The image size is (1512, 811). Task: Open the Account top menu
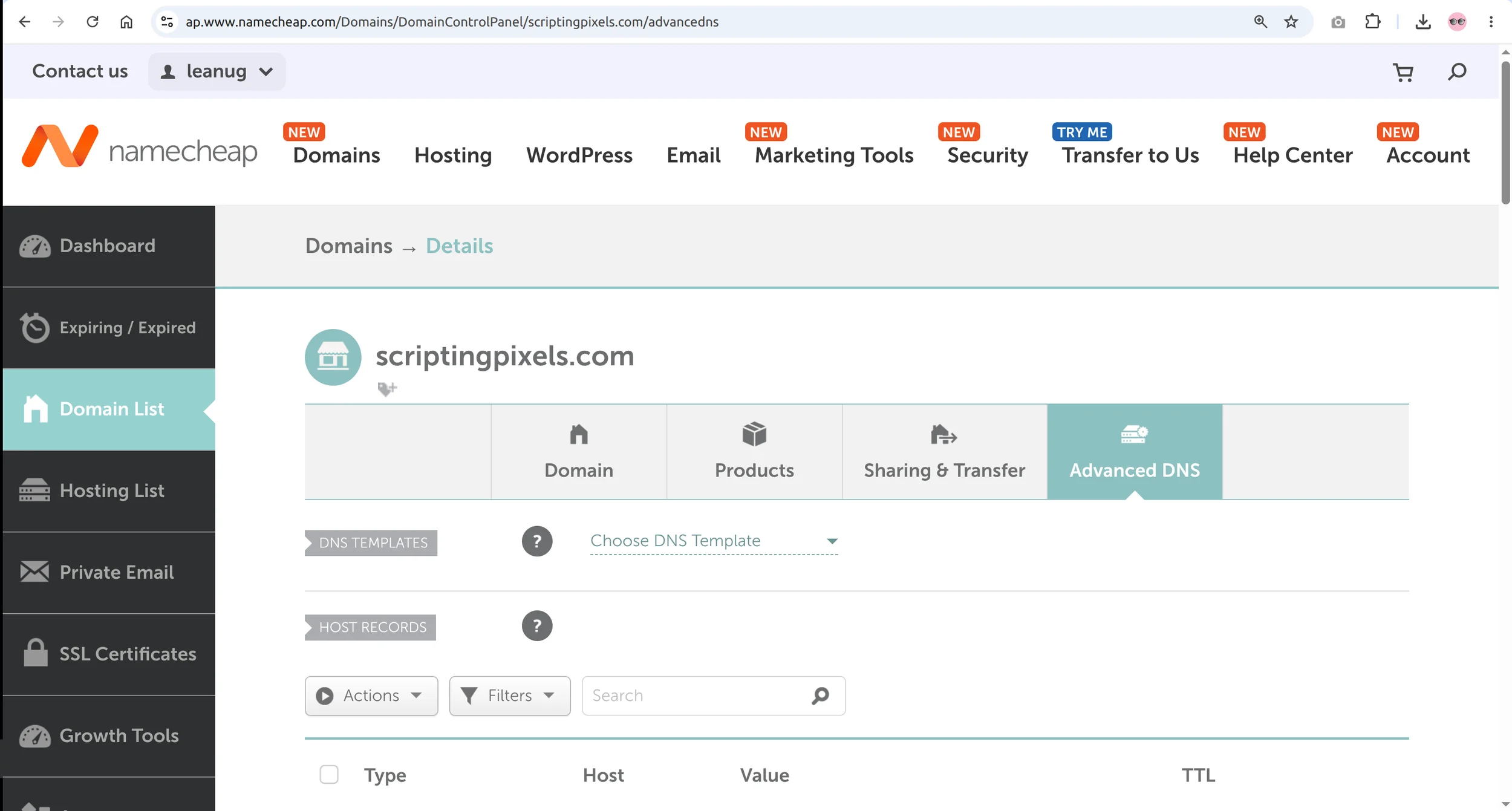click(1428, 155)
